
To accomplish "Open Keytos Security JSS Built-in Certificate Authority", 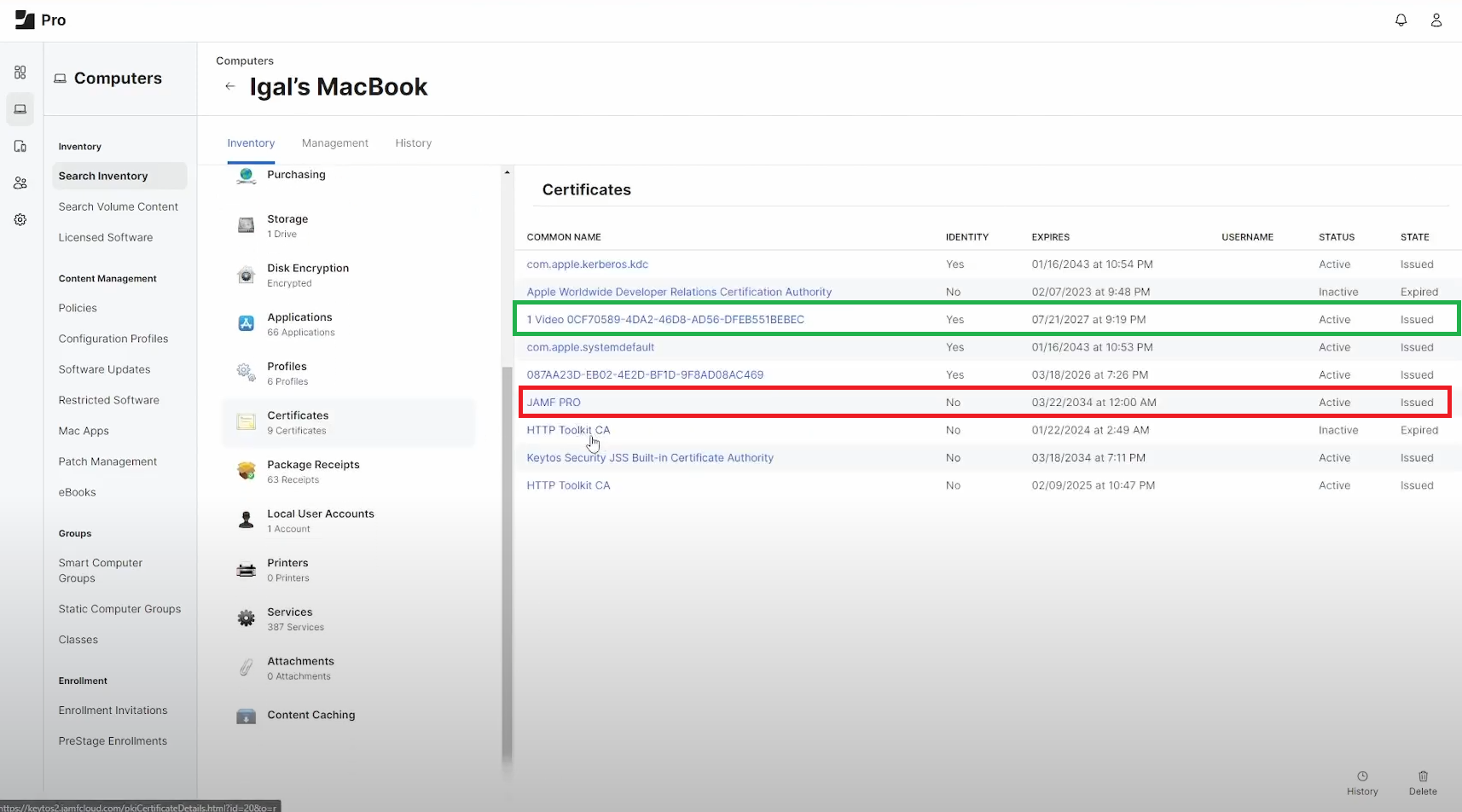I will (x=650, y=458).
